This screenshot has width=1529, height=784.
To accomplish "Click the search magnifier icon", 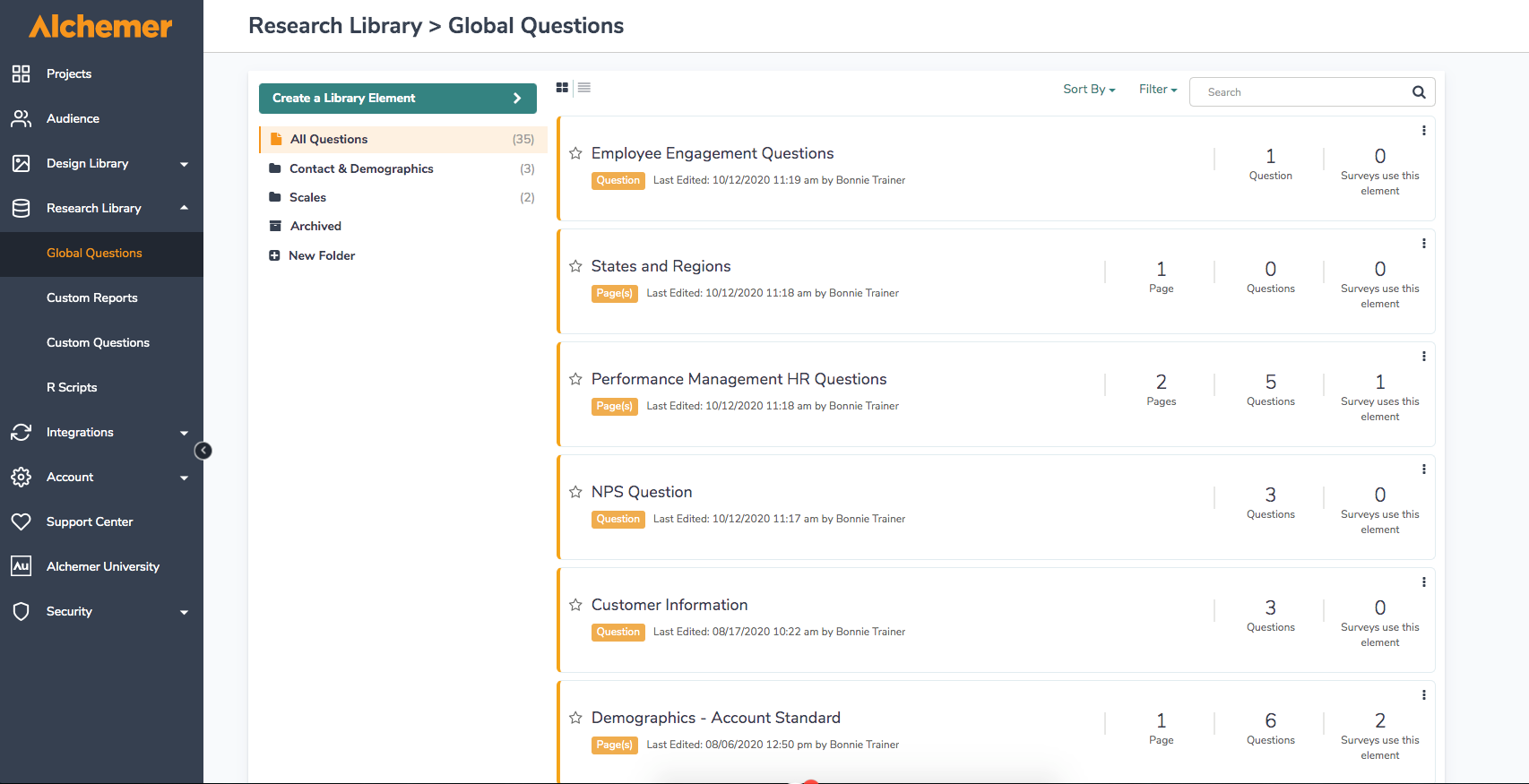I will click(1419, 92).
